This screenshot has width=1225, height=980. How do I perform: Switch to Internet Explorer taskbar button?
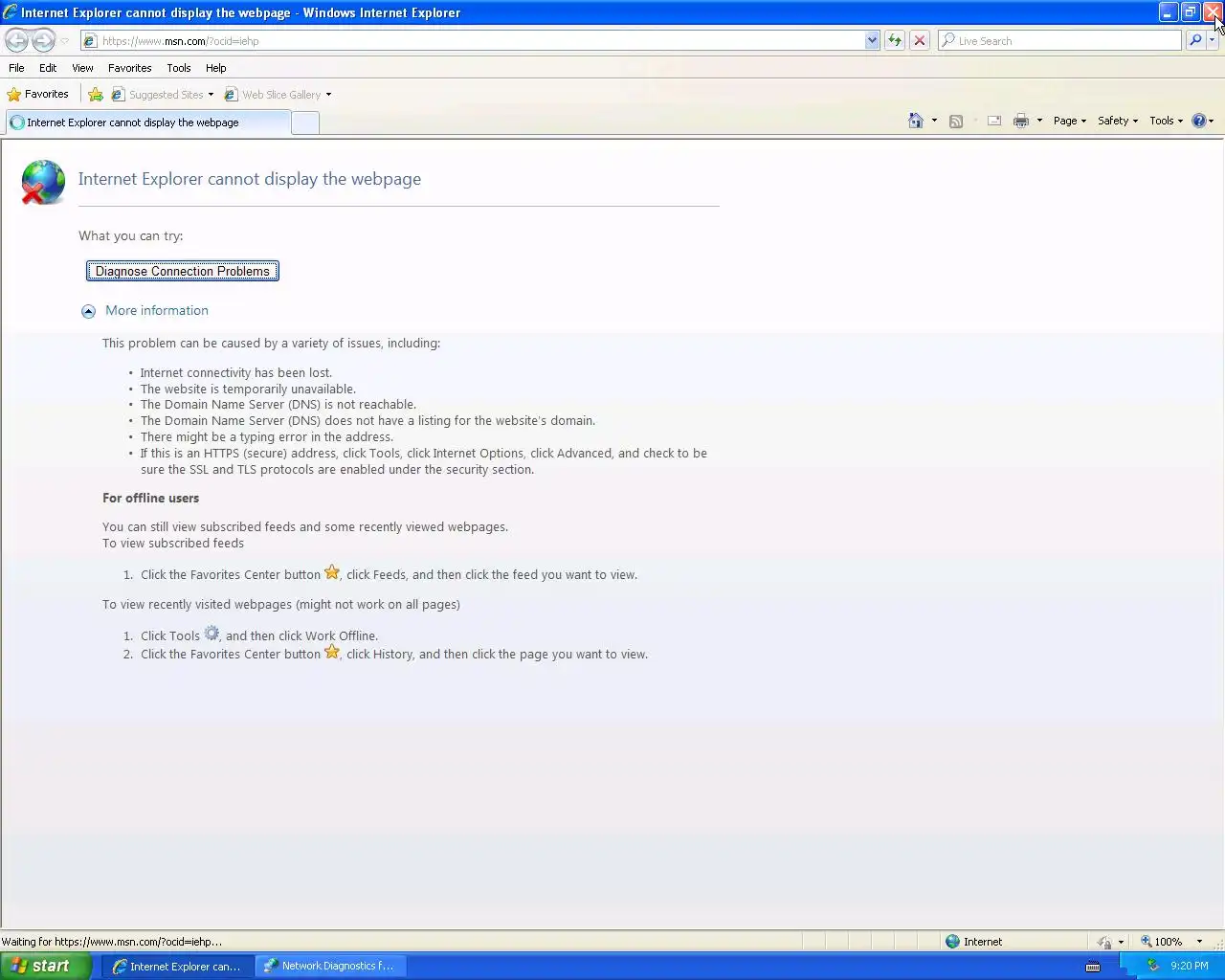point(177,966)
